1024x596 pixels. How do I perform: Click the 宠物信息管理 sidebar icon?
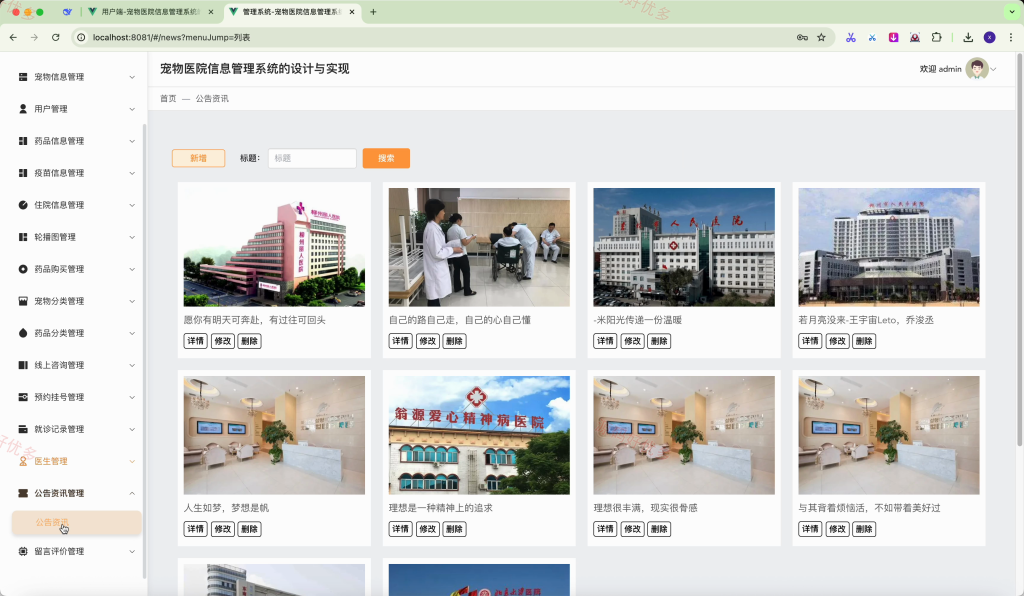tap(23, 77)
